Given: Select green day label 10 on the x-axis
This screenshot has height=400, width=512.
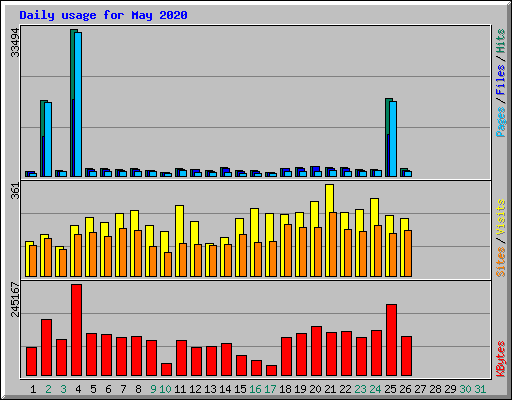Looking at the screenshot, I should 165,389.
